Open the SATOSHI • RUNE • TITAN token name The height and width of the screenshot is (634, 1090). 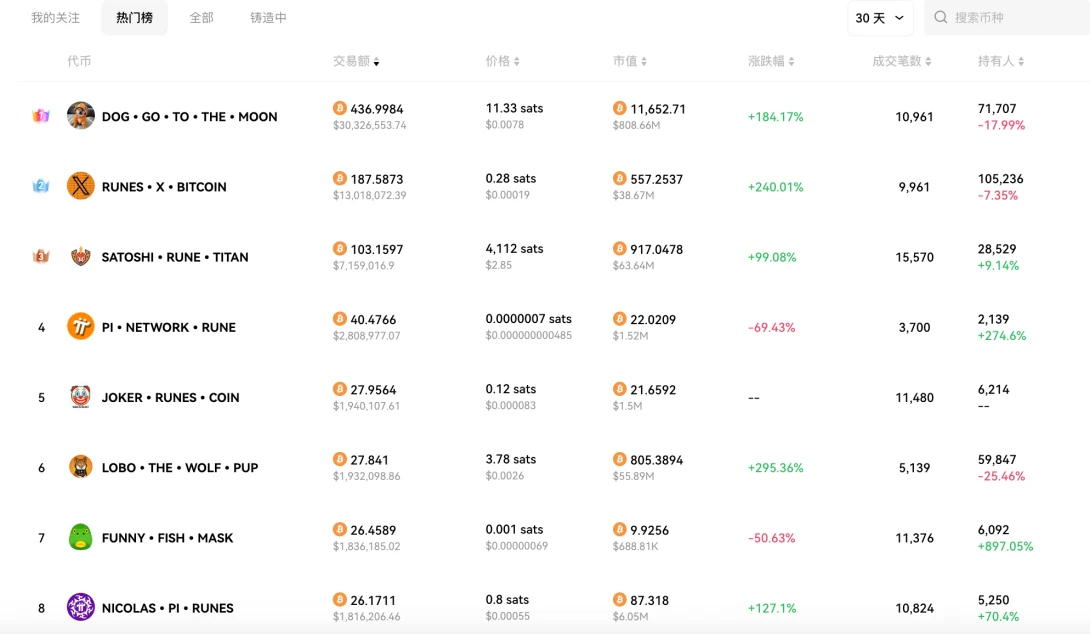click(175, 257)
